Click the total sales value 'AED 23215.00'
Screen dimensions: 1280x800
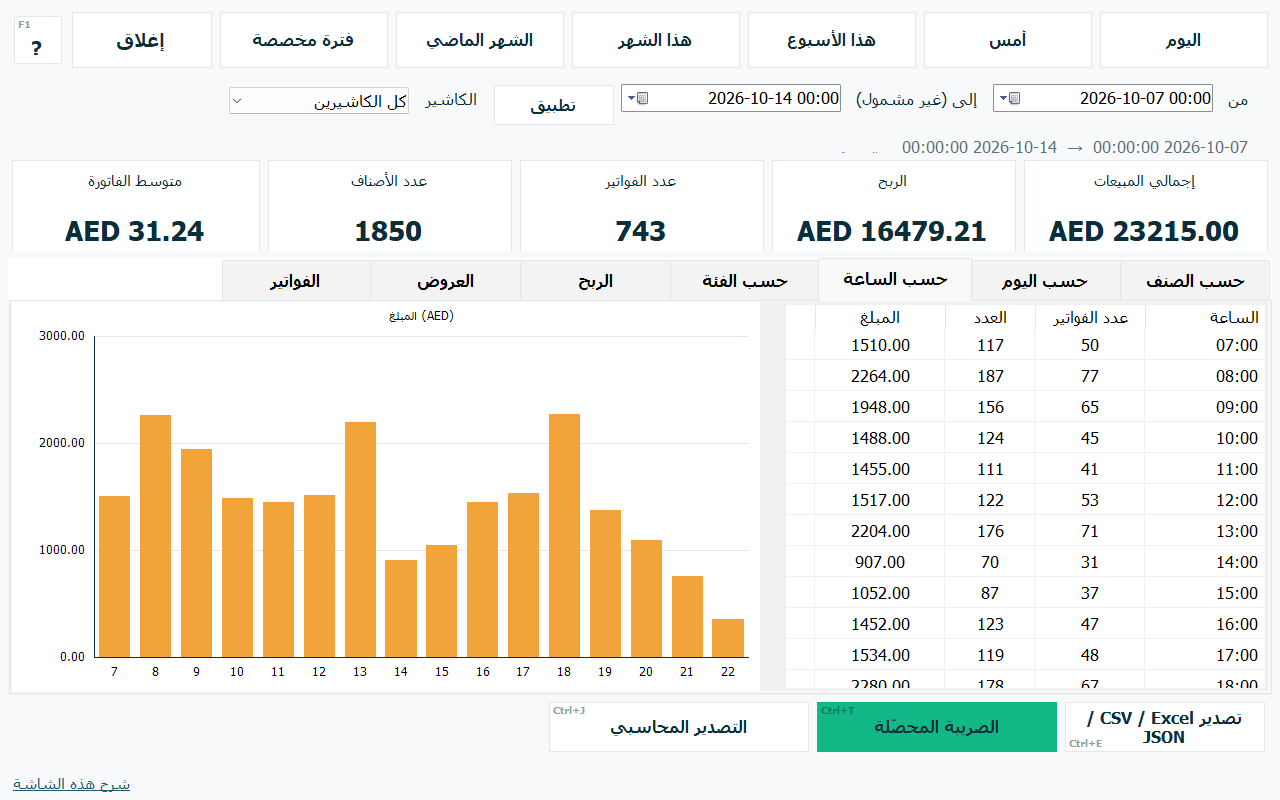pos(1144,231)
